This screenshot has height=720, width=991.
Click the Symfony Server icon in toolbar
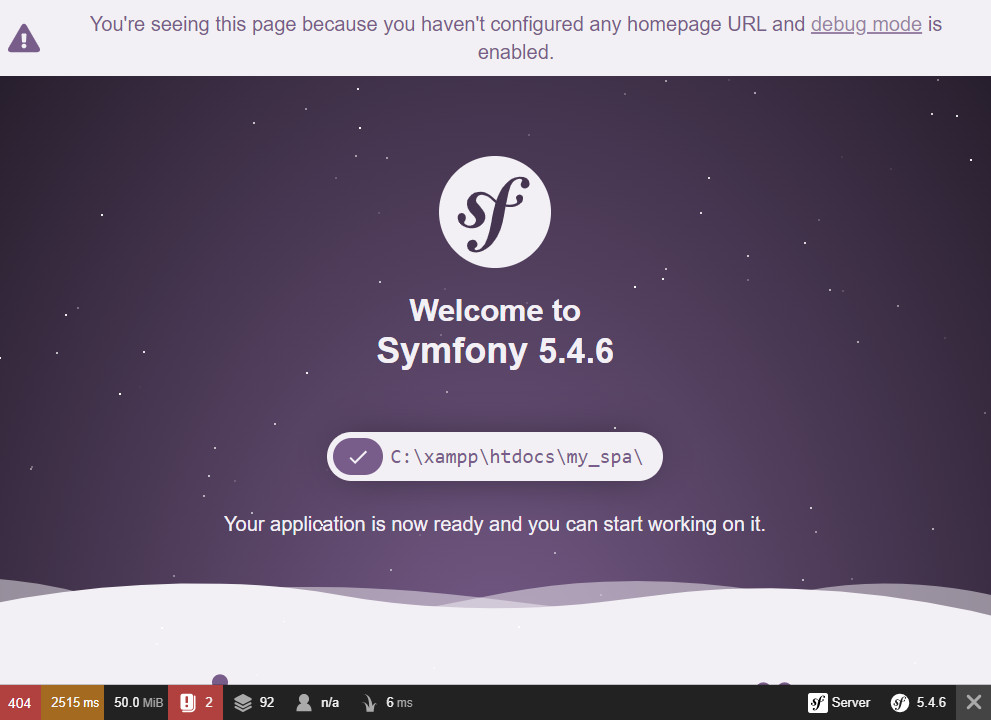pyautogui.click(x=839, y=702)
